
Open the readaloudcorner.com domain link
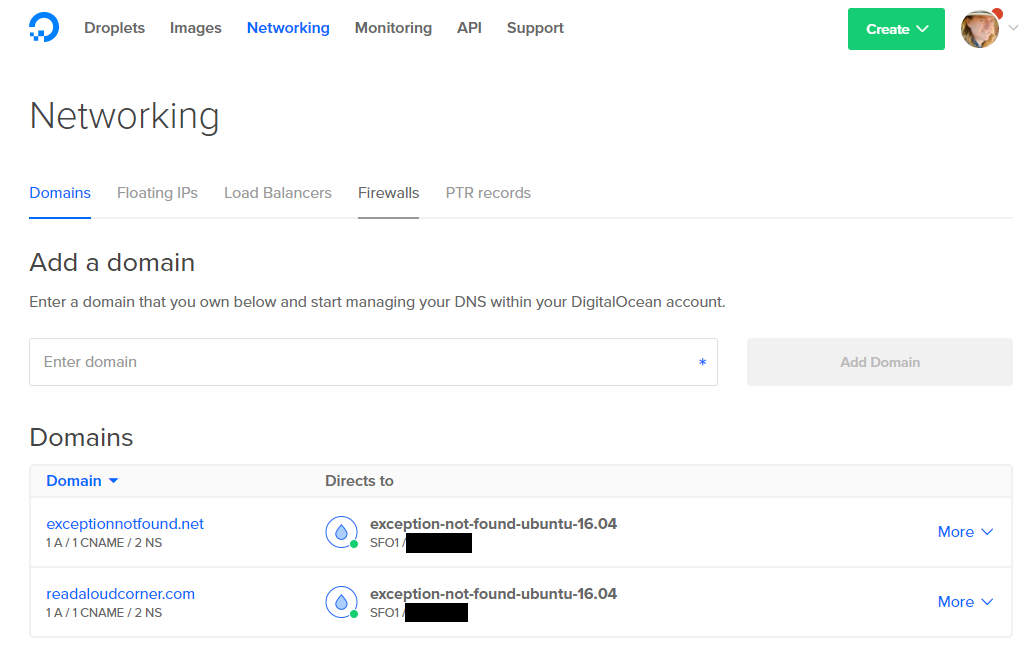point(120,594)
